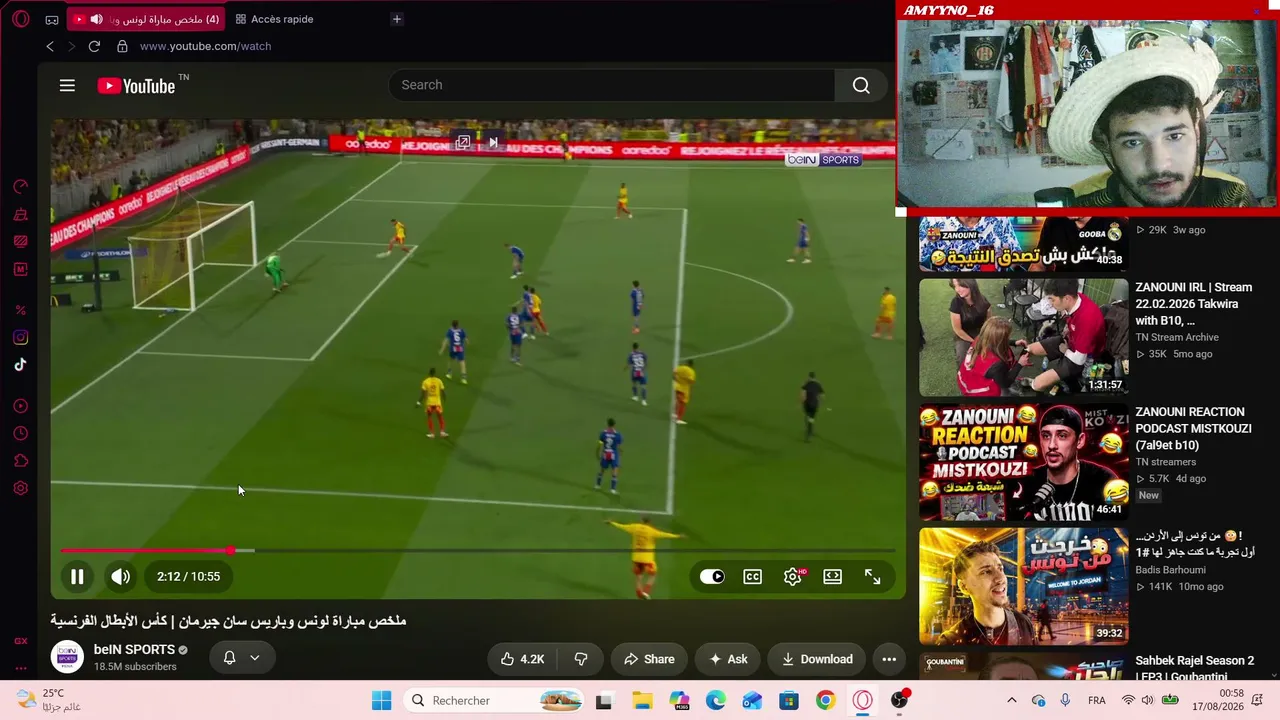
Task: Submit search with the magnifier button
Action: [861, 85]
